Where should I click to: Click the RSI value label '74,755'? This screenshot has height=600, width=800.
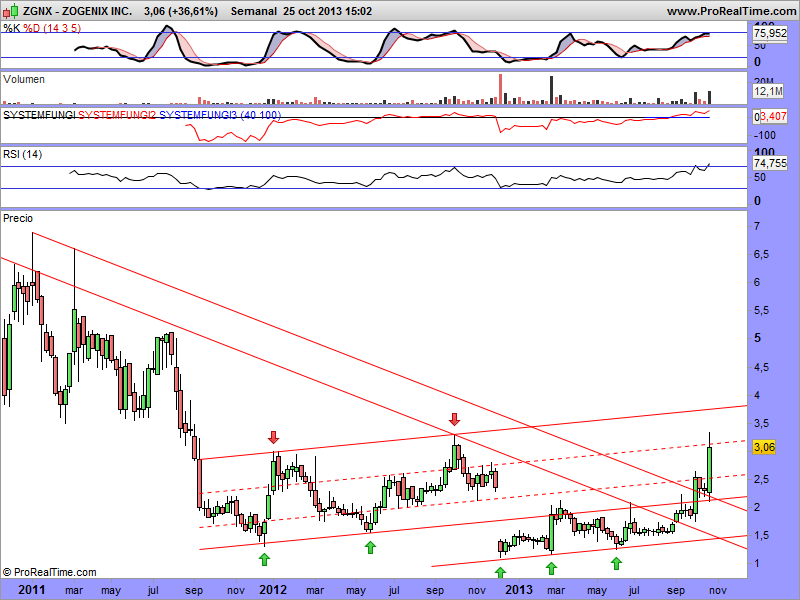coord(770,163)
